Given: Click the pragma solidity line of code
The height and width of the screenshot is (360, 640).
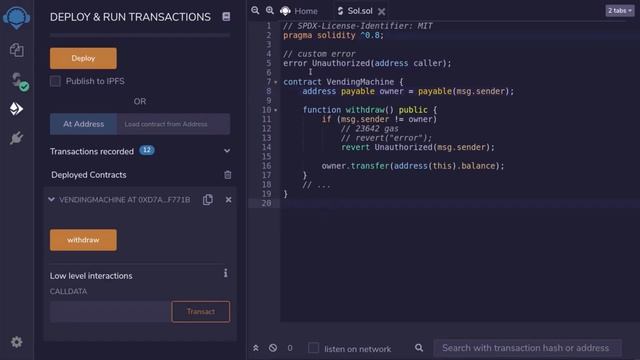Looking at the screenshot, I should tap(333, 35).
